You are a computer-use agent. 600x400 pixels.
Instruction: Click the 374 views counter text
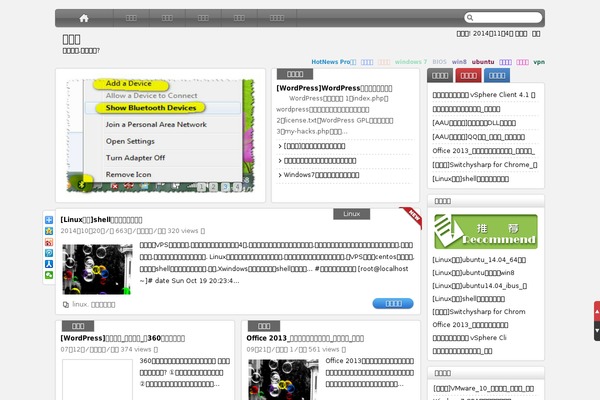pos(136,349)
